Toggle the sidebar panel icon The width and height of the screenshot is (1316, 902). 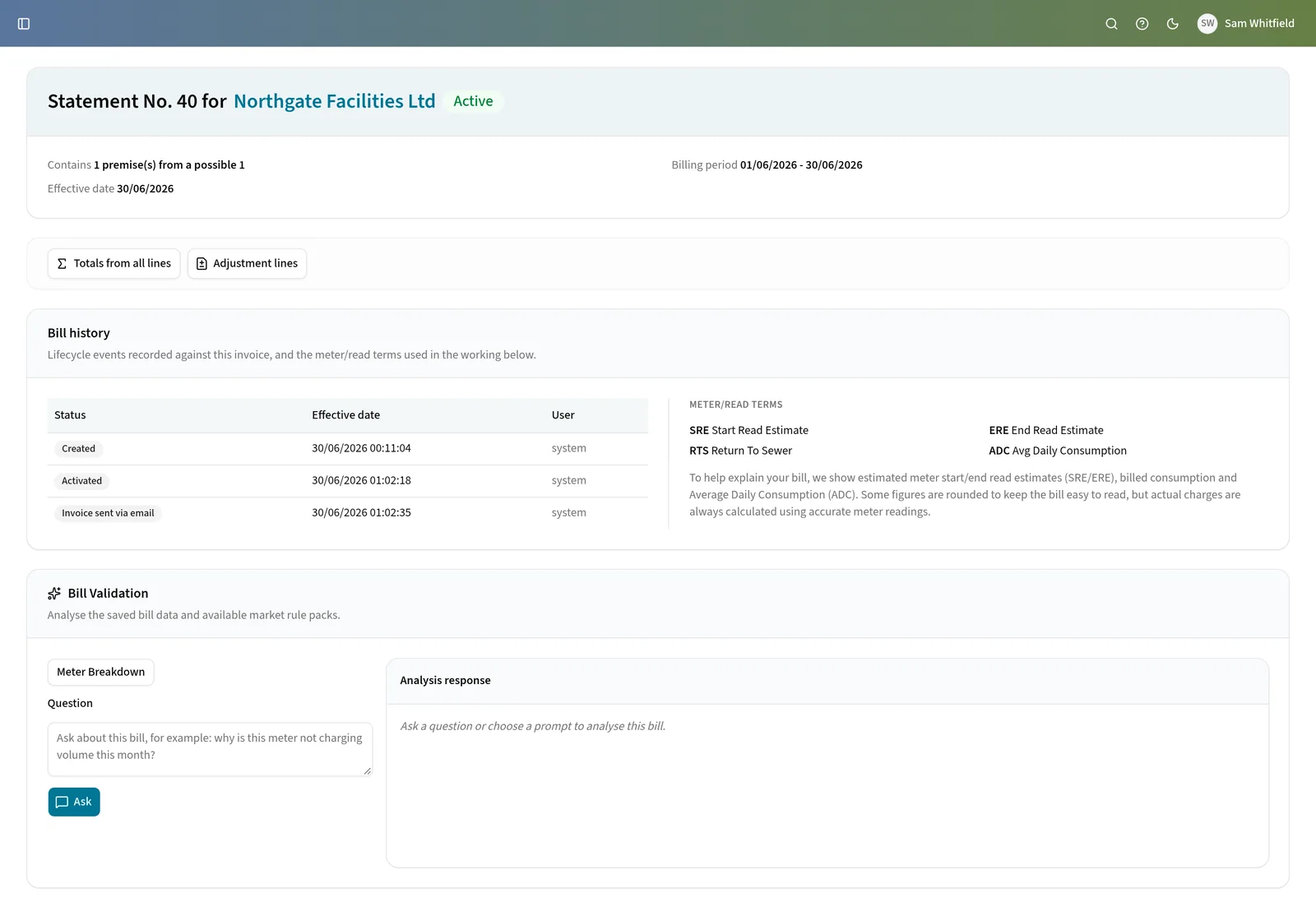click(24, 24)
